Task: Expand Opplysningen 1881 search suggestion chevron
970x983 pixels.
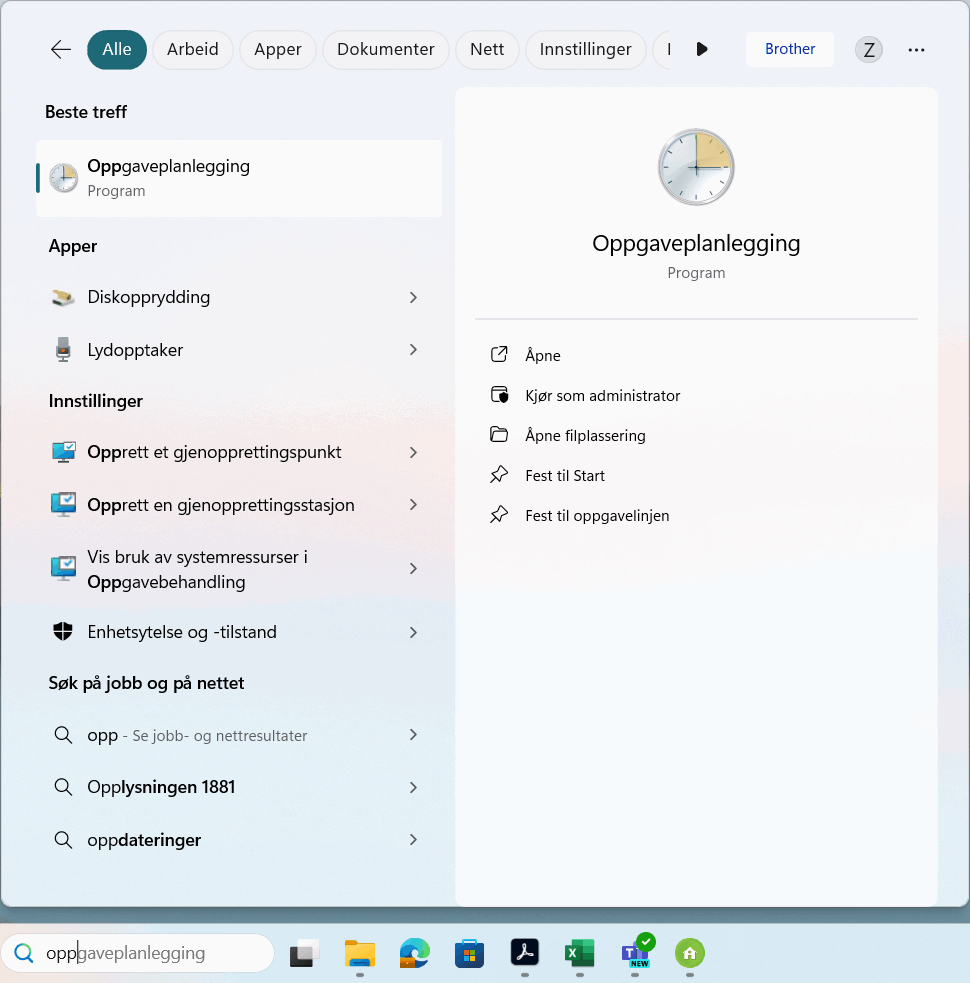Action: (x=413, y=788)
